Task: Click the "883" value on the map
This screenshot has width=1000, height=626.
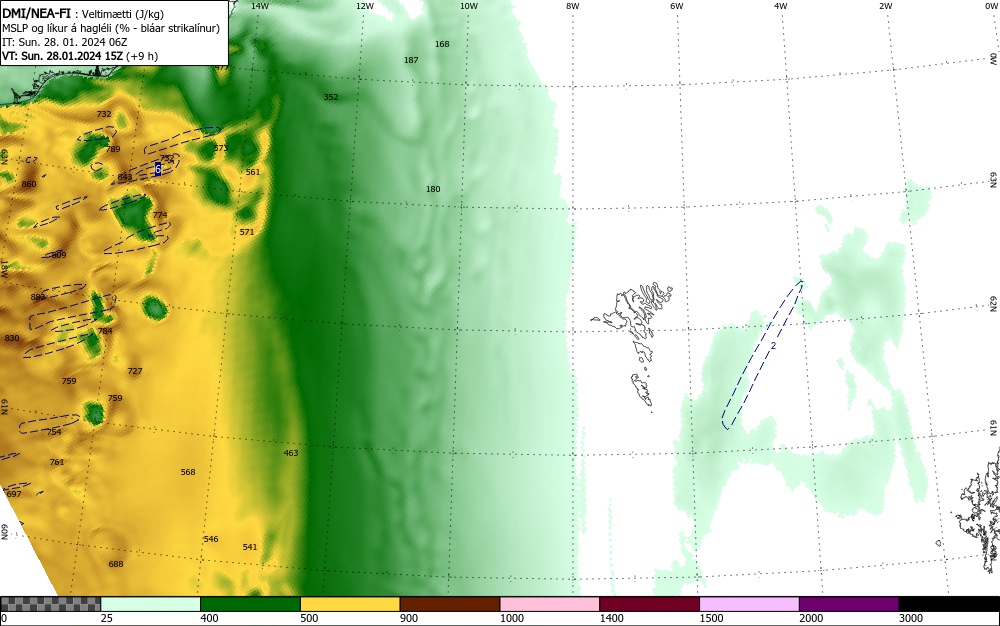Action: click(x=38, y=297)
